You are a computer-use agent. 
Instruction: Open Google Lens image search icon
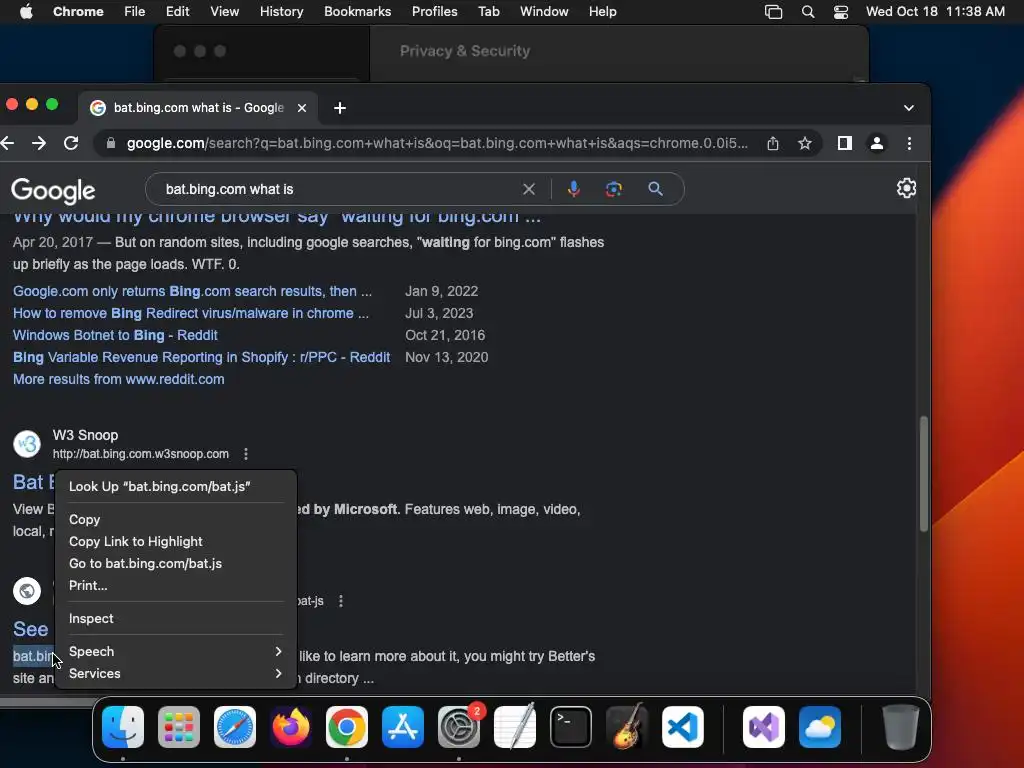614,189
